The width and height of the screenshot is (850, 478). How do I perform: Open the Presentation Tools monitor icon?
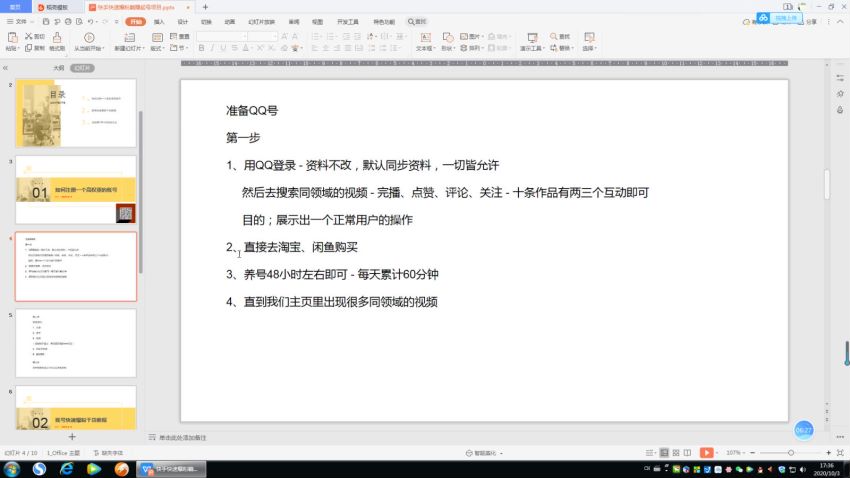532,37
